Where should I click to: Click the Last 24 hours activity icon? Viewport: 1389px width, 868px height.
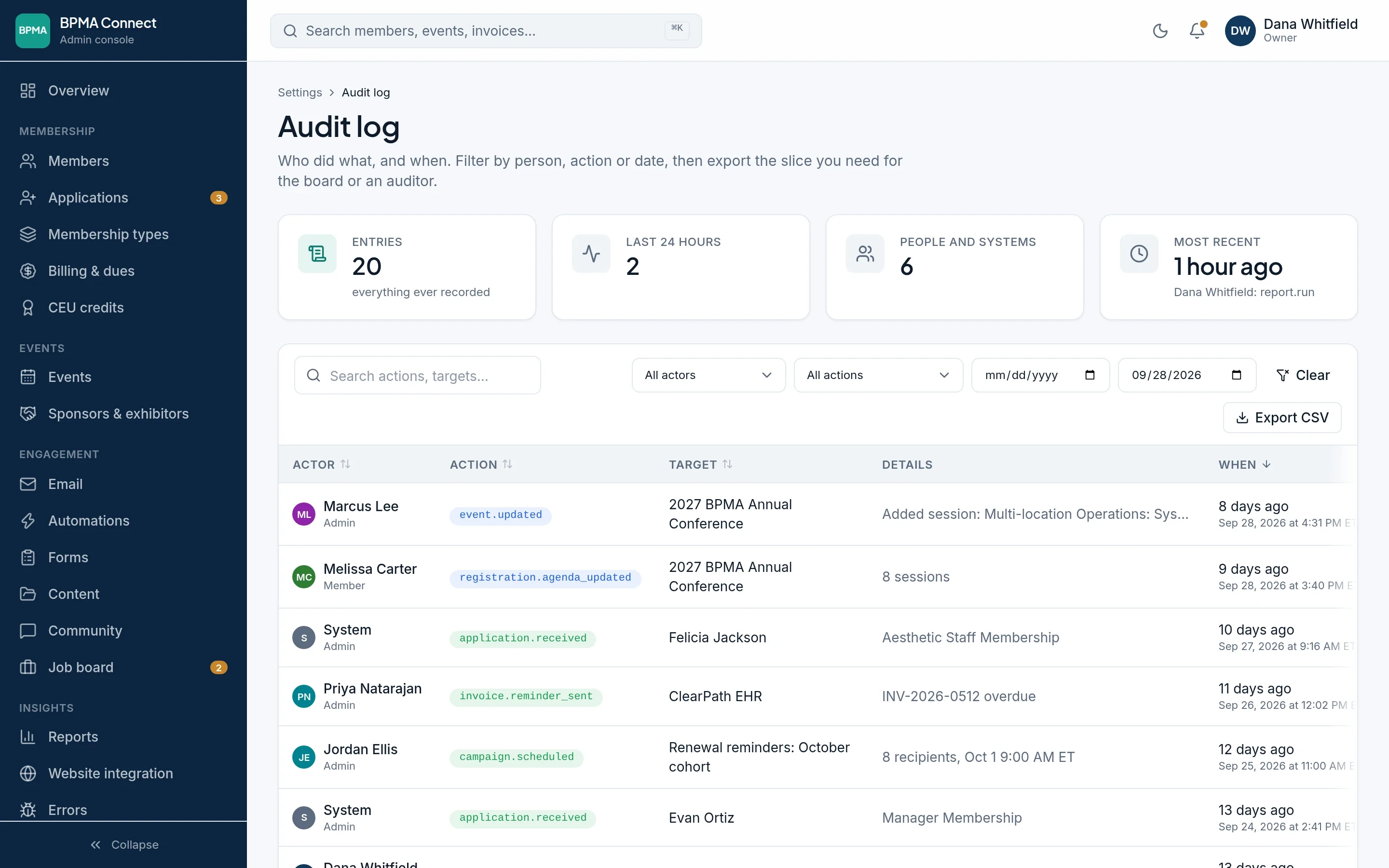(591, 254)
